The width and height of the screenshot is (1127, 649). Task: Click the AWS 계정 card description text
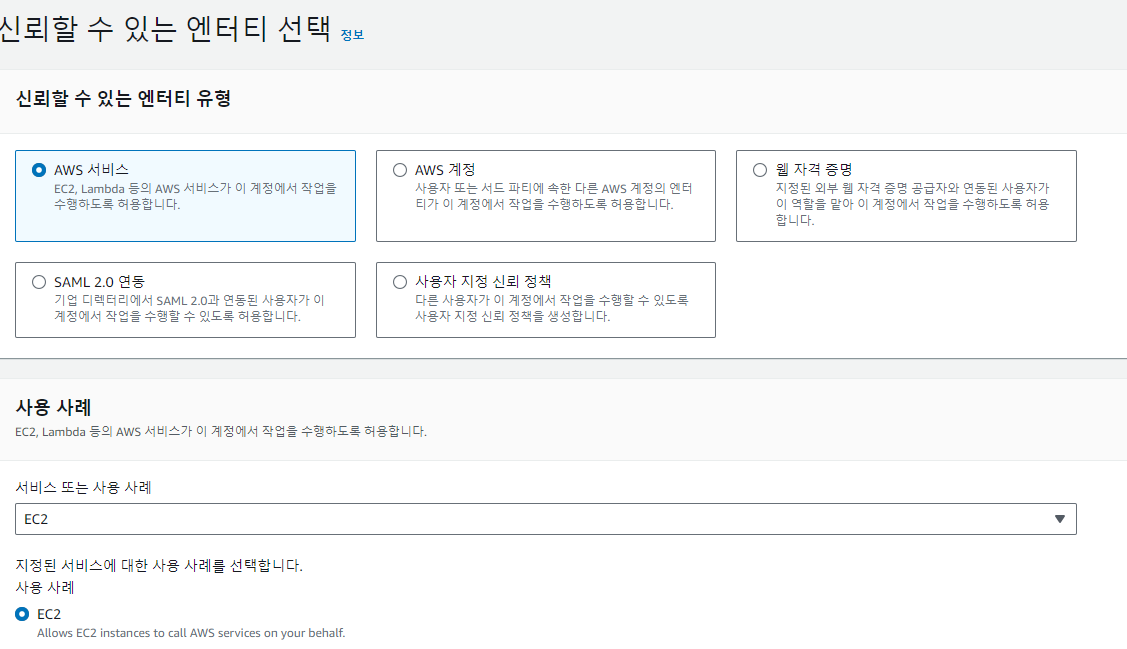pos(553,196)
